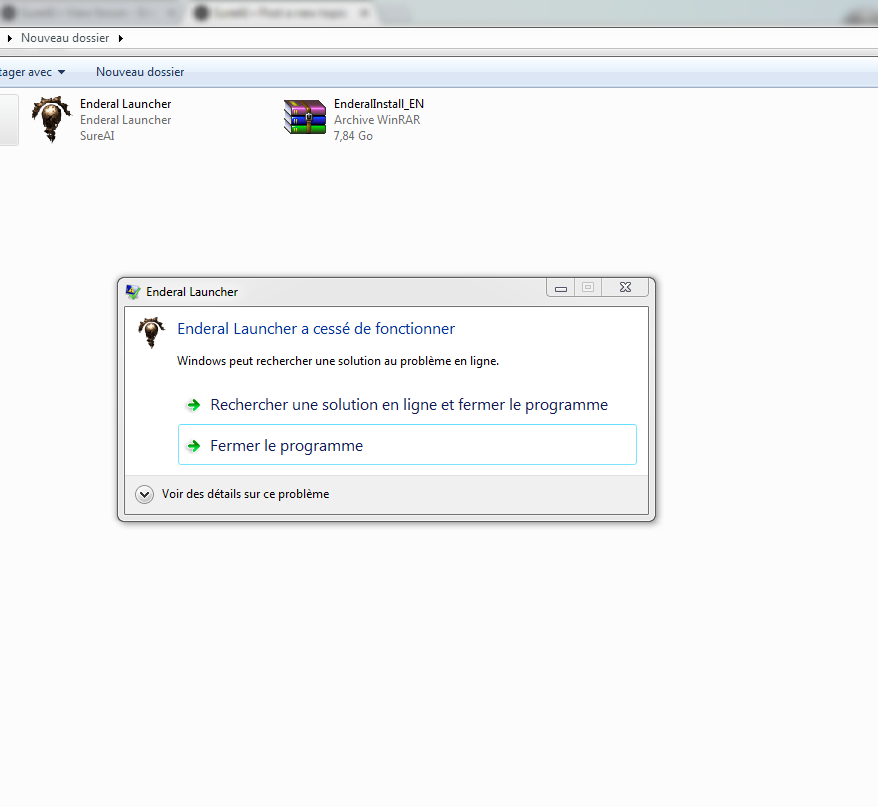Expand breadcrumb arrow before Nouveau dossier path
Screen dimensions: 878x807
pos(10,38)
